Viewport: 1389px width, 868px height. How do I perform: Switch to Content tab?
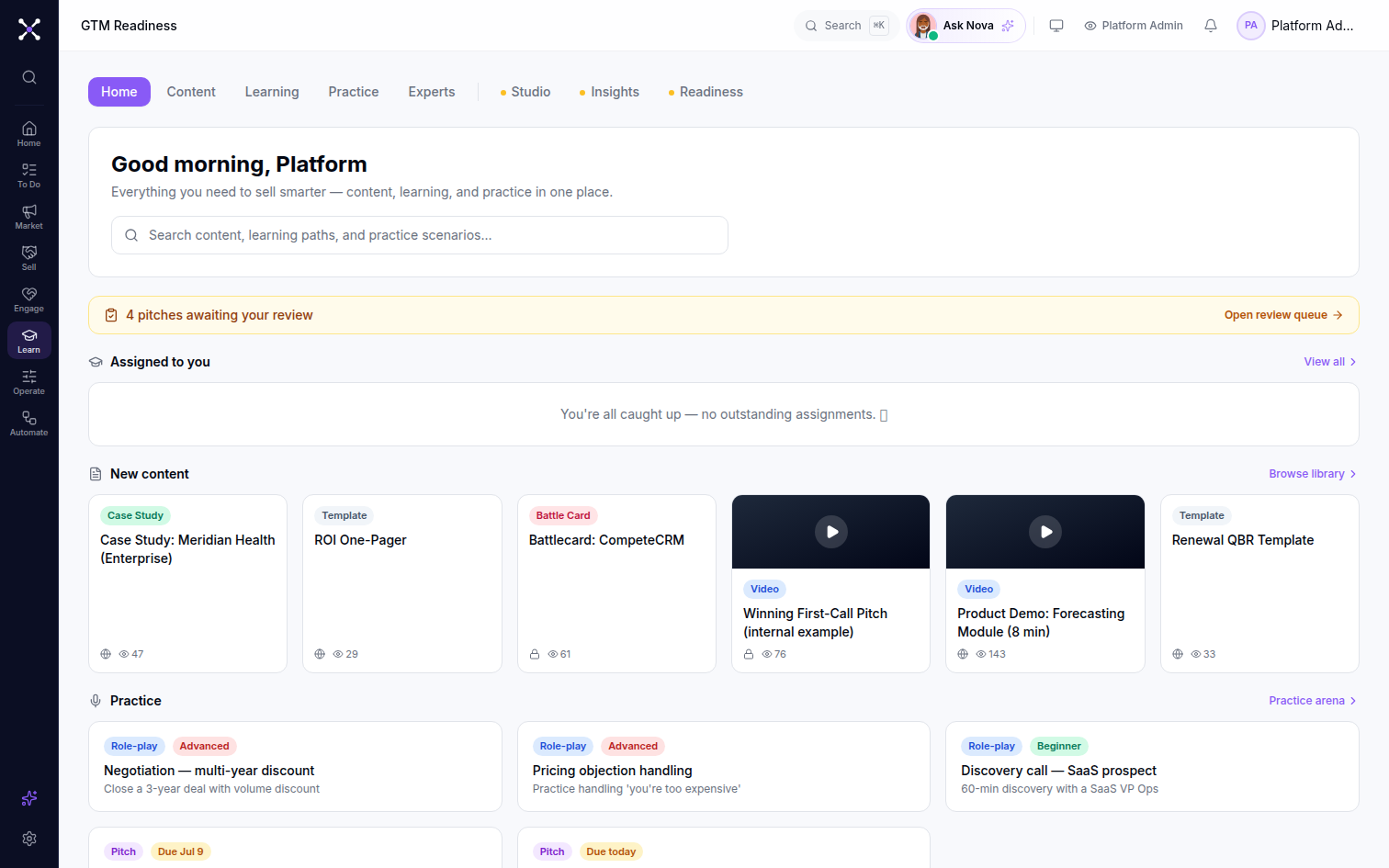point(191,92)
